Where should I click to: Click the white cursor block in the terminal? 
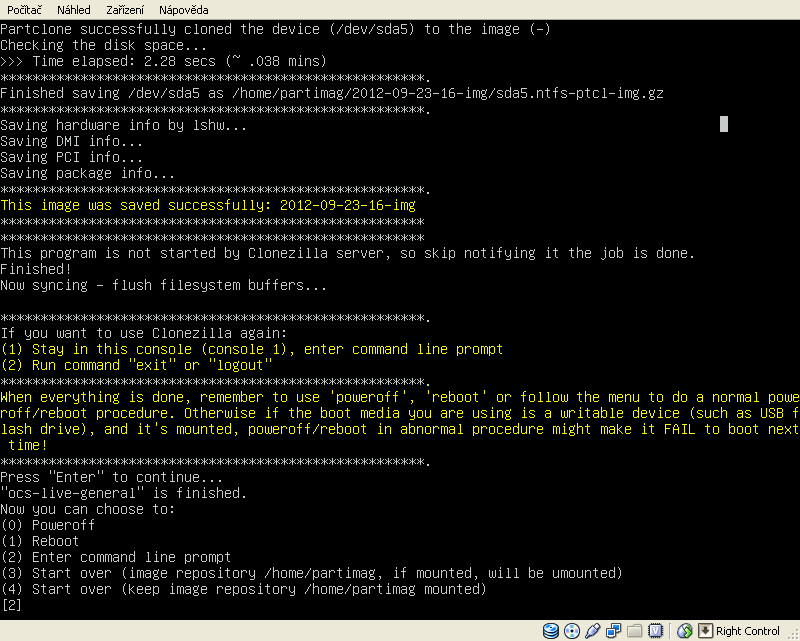(x=724, y=124)
